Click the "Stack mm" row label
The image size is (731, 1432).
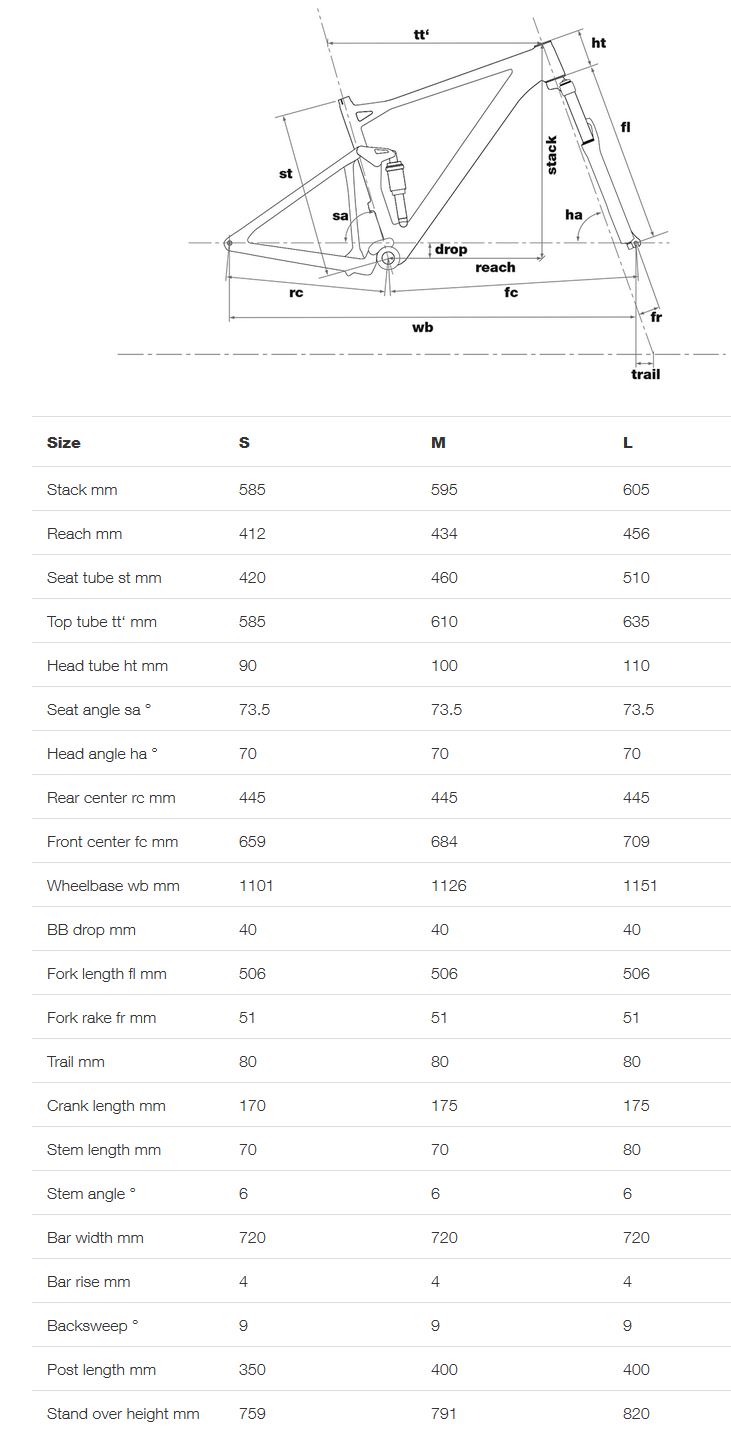point(82,489)
